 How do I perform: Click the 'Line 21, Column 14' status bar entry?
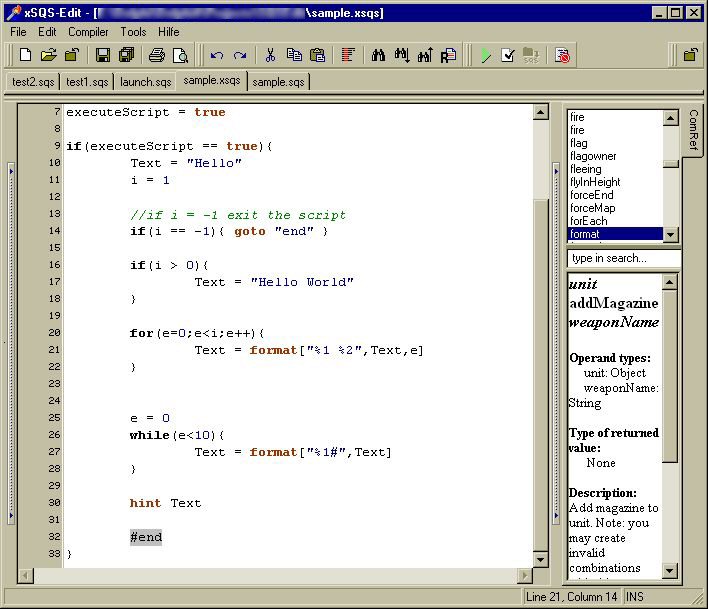(571, 597)
